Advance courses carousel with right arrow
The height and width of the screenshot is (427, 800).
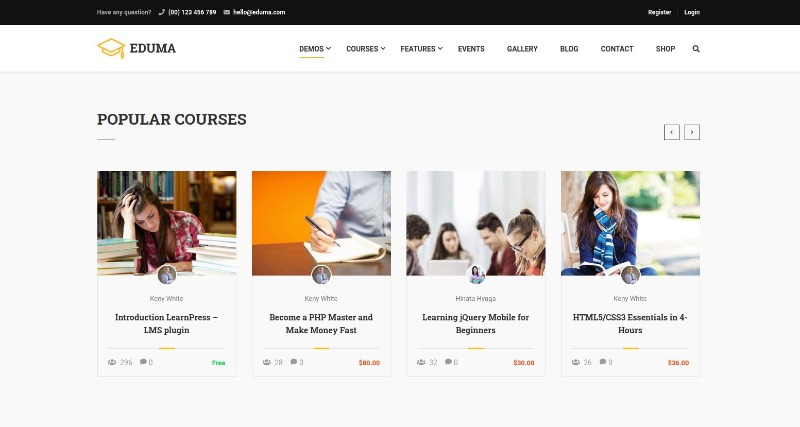(x=692, y=132)
